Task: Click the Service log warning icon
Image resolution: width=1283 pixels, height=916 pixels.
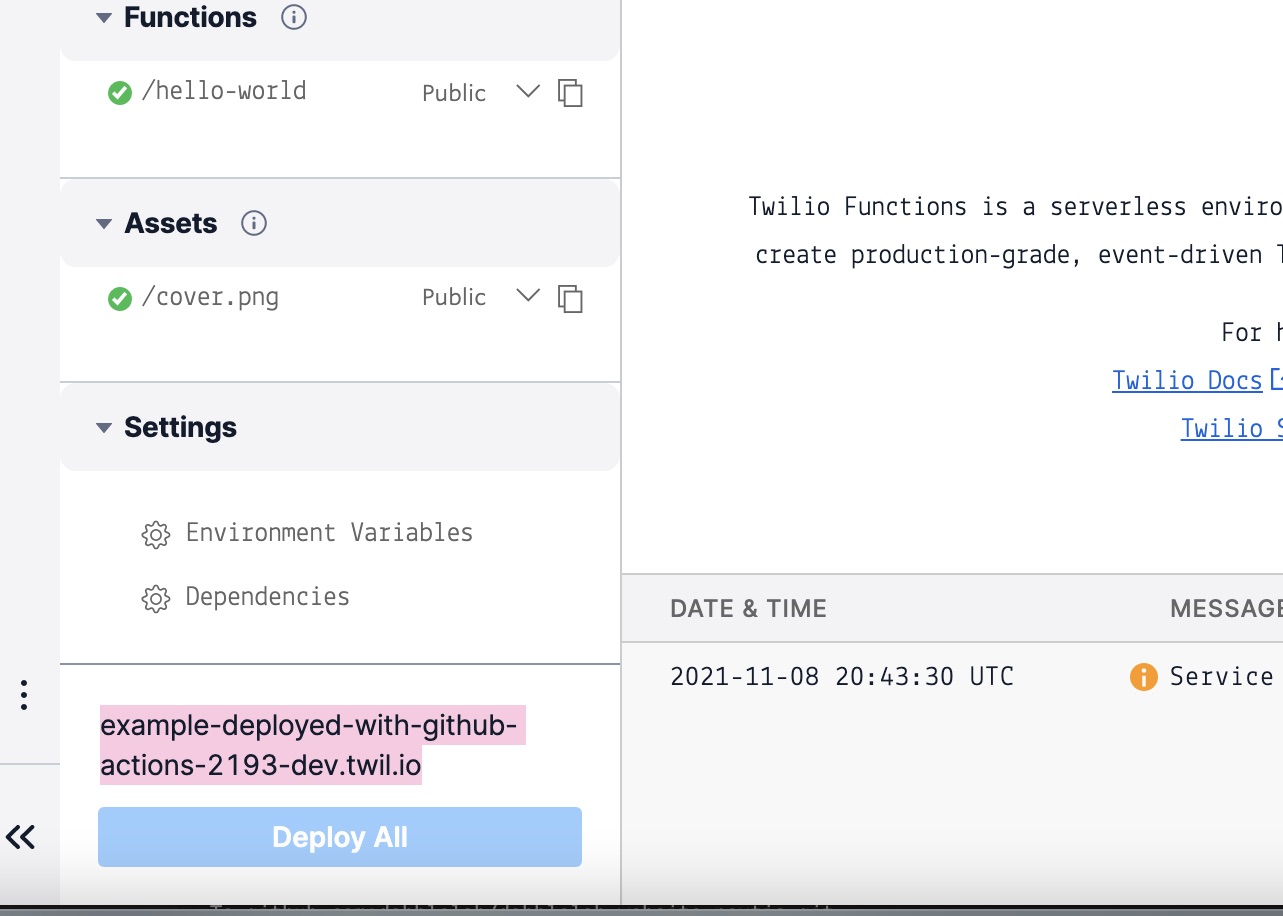Action: click(x=1143, y=677)
